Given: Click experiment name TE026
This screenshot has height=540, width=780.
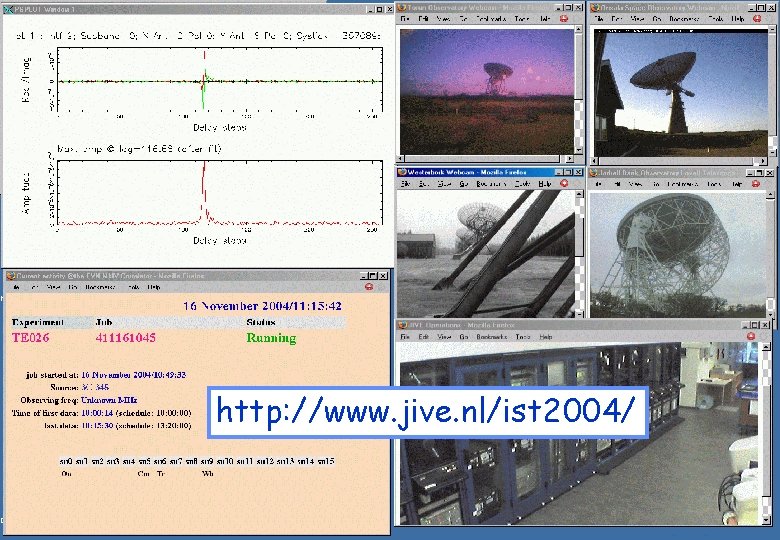Looking at the screenshot, I should pyautogui.click(x=30, y=338).
